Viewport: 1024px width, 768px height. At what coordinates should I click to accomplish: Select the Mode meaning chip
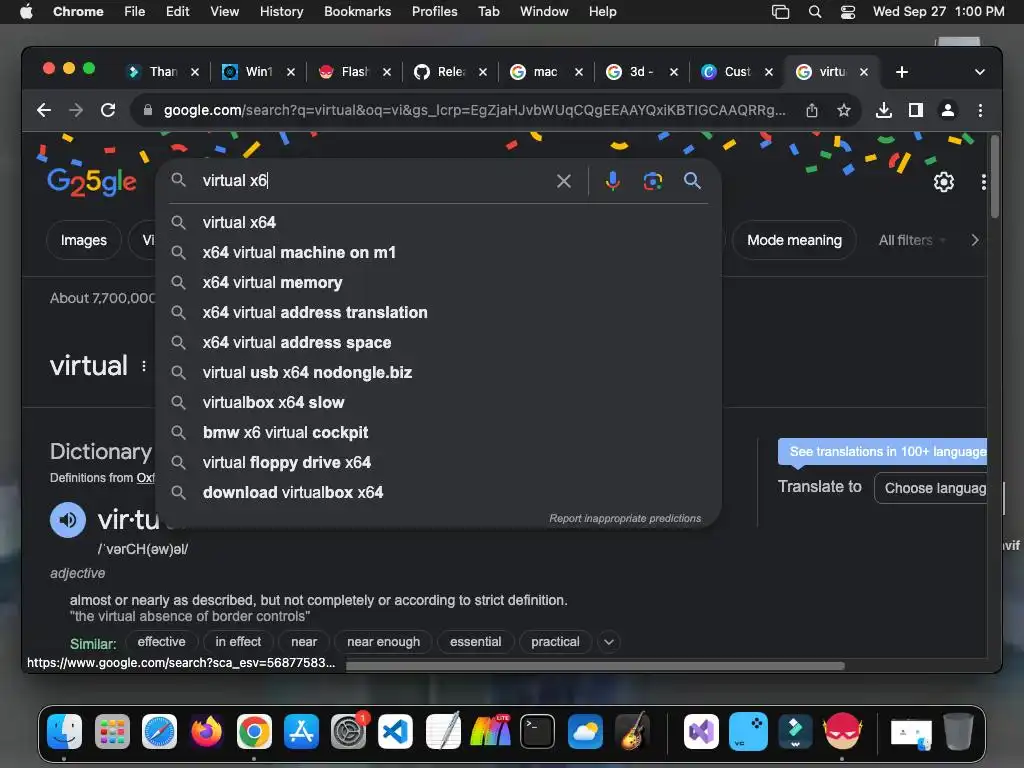794,240
